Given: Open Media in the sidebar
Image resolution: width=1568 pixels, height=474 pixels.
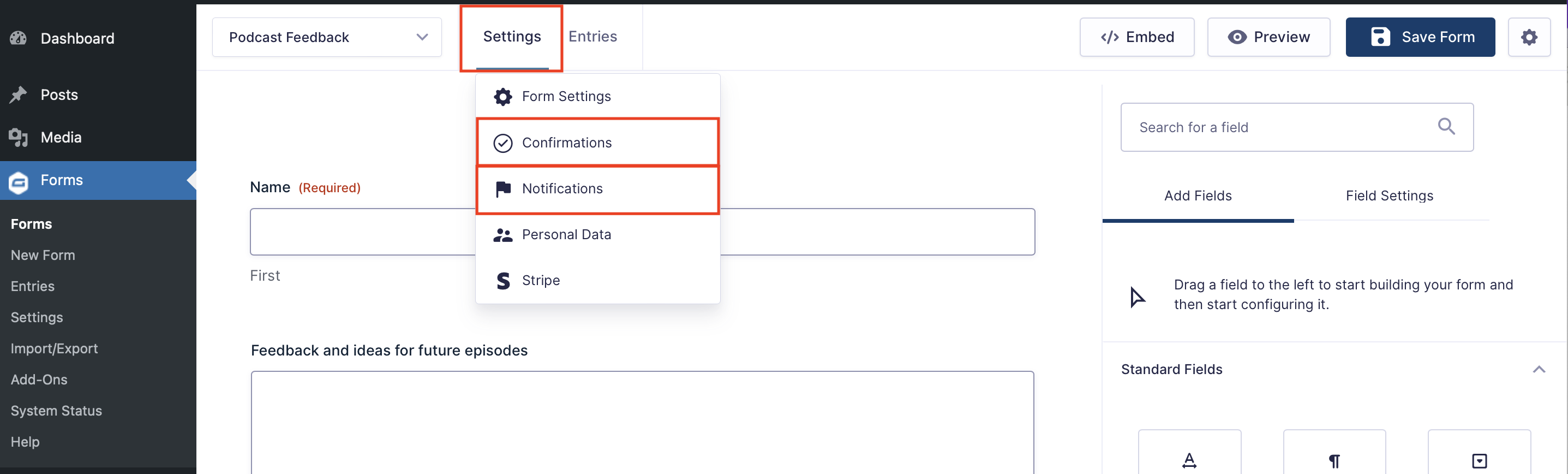Looking at the screenshot, I should click(98, 138).
